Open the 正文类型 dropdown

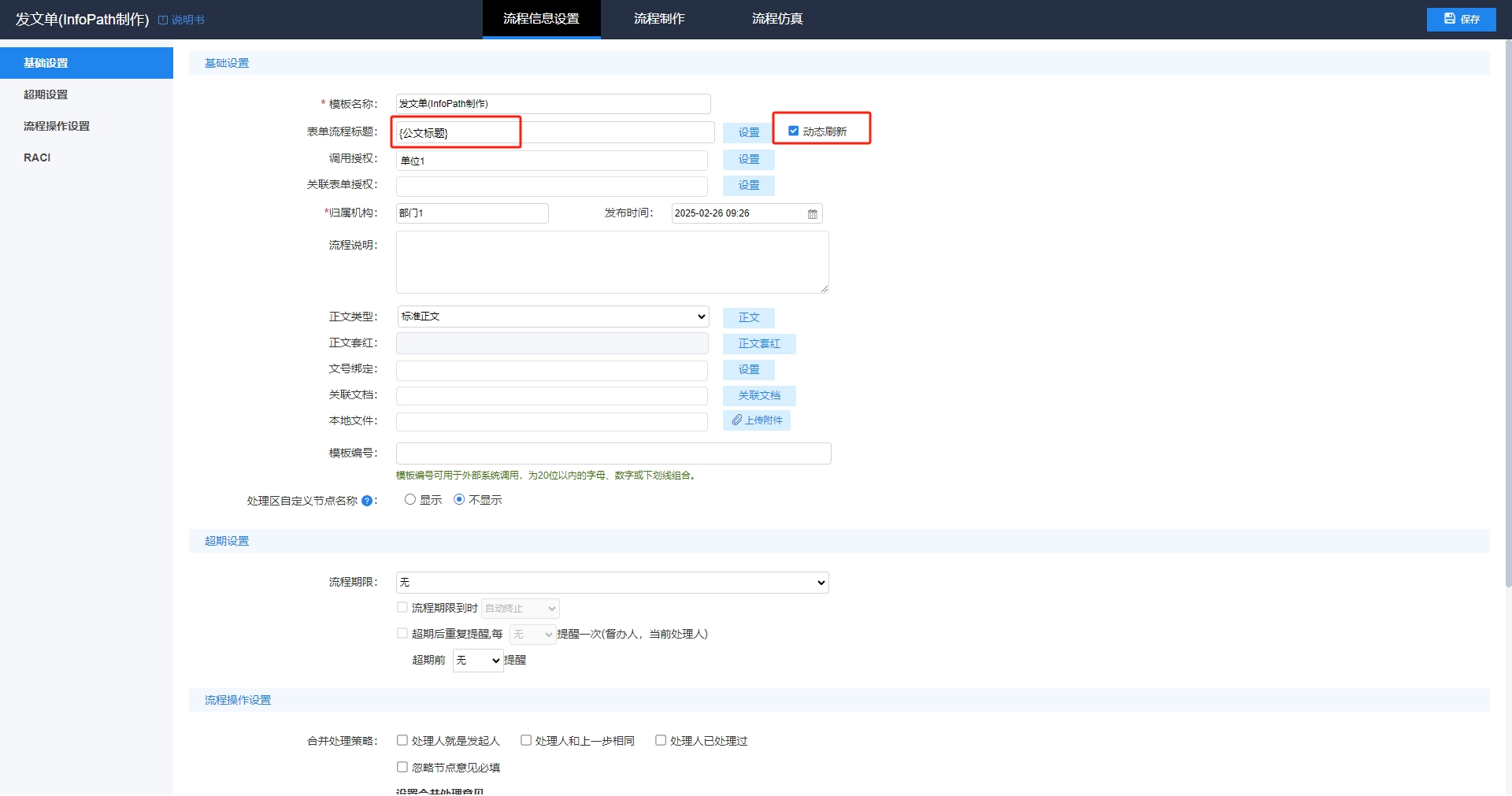tap(552, 317)
